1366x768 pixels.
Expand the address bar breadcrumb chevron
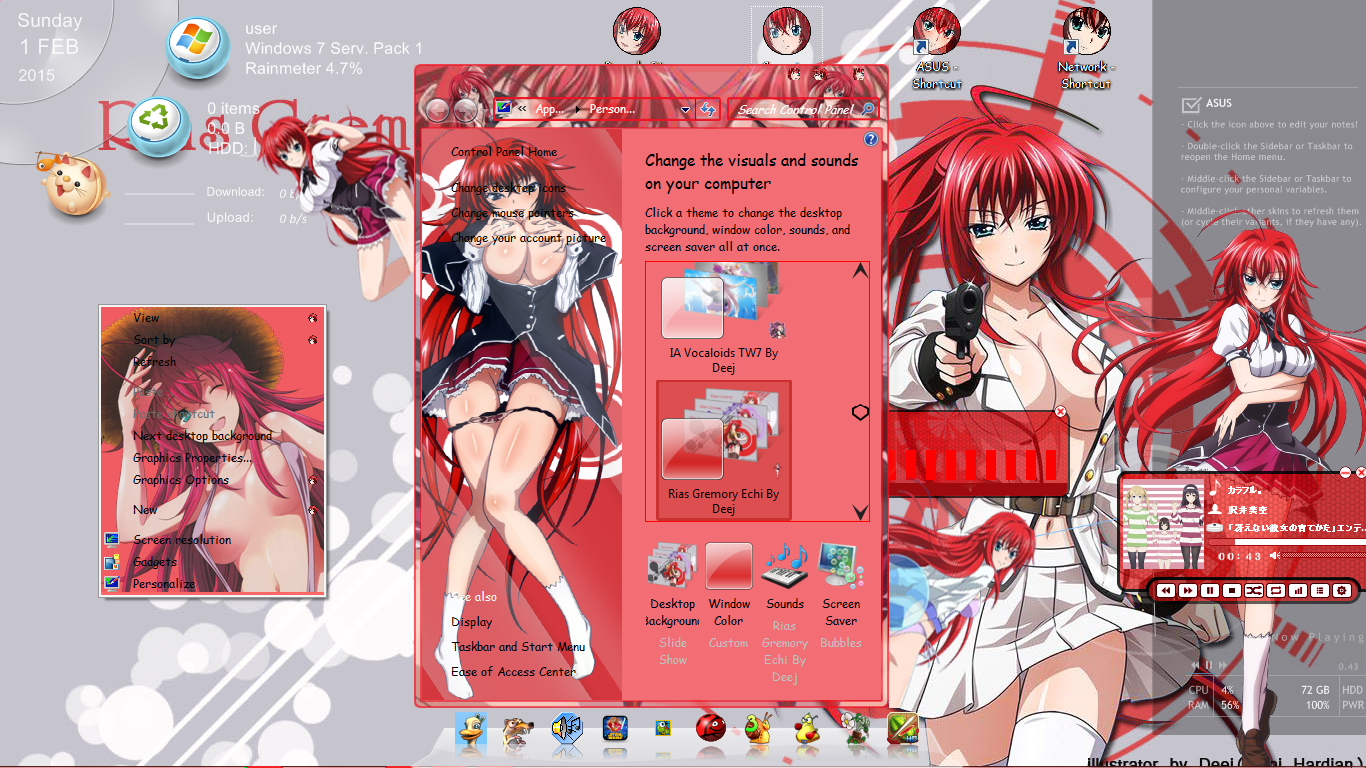click(522, 110)
